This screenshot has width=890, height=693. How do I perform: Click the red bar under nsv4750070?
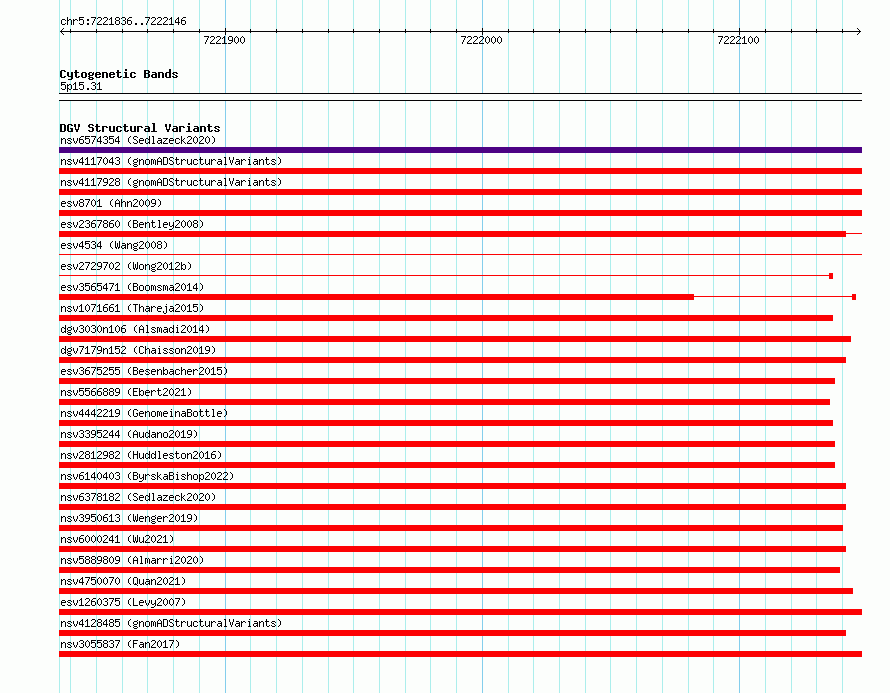[456, 591]
